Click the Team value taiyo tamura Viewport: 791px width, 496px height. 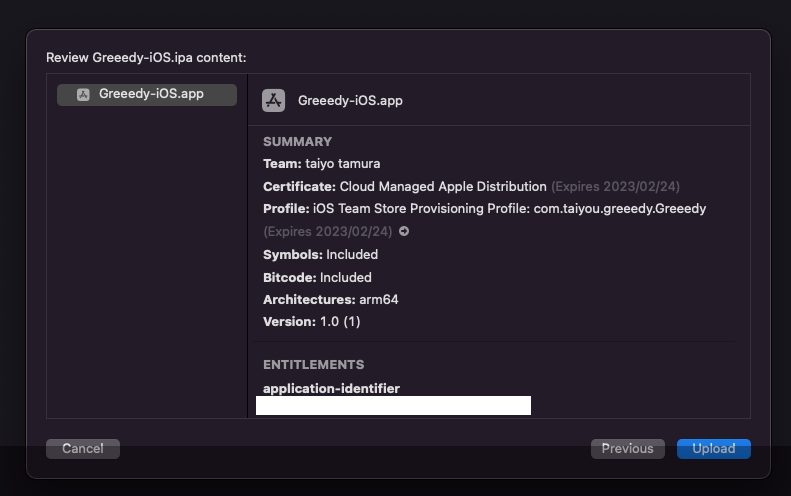[x=343, y=163]
